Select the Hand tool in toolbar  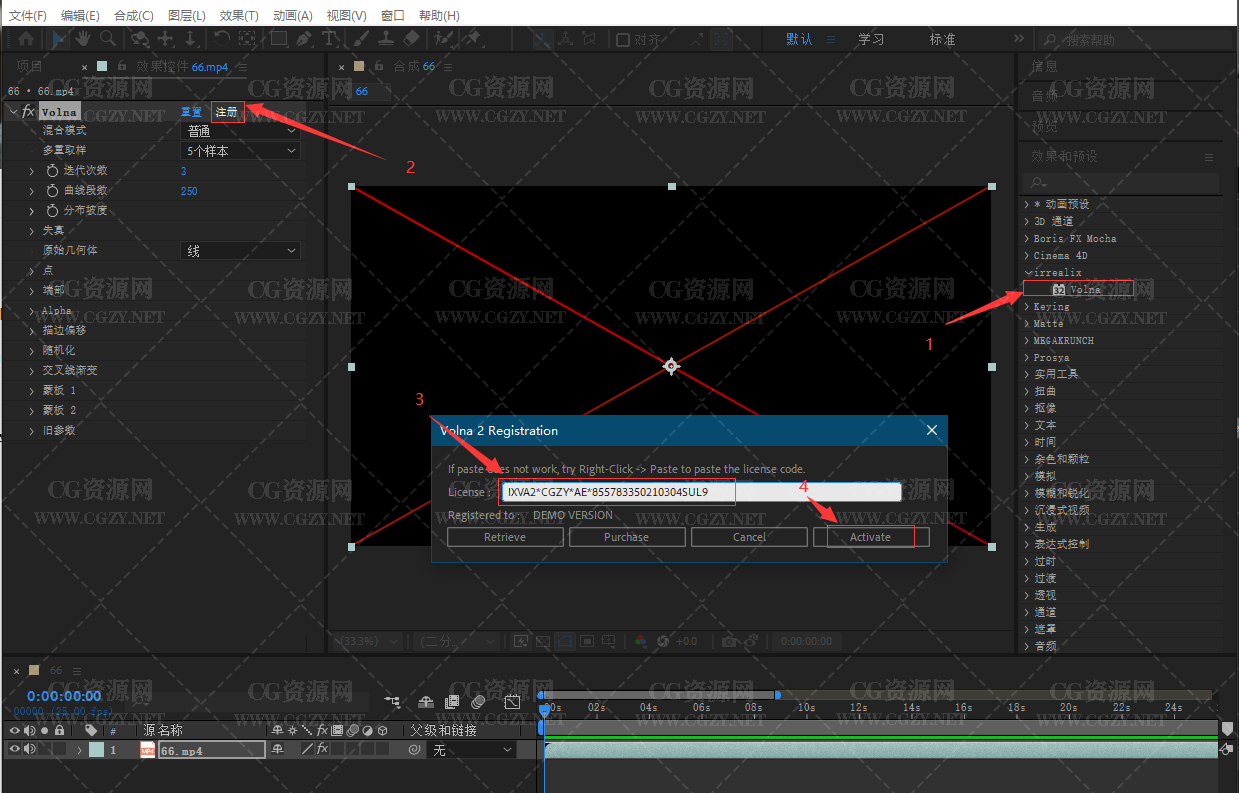click(x=82, y=39)
